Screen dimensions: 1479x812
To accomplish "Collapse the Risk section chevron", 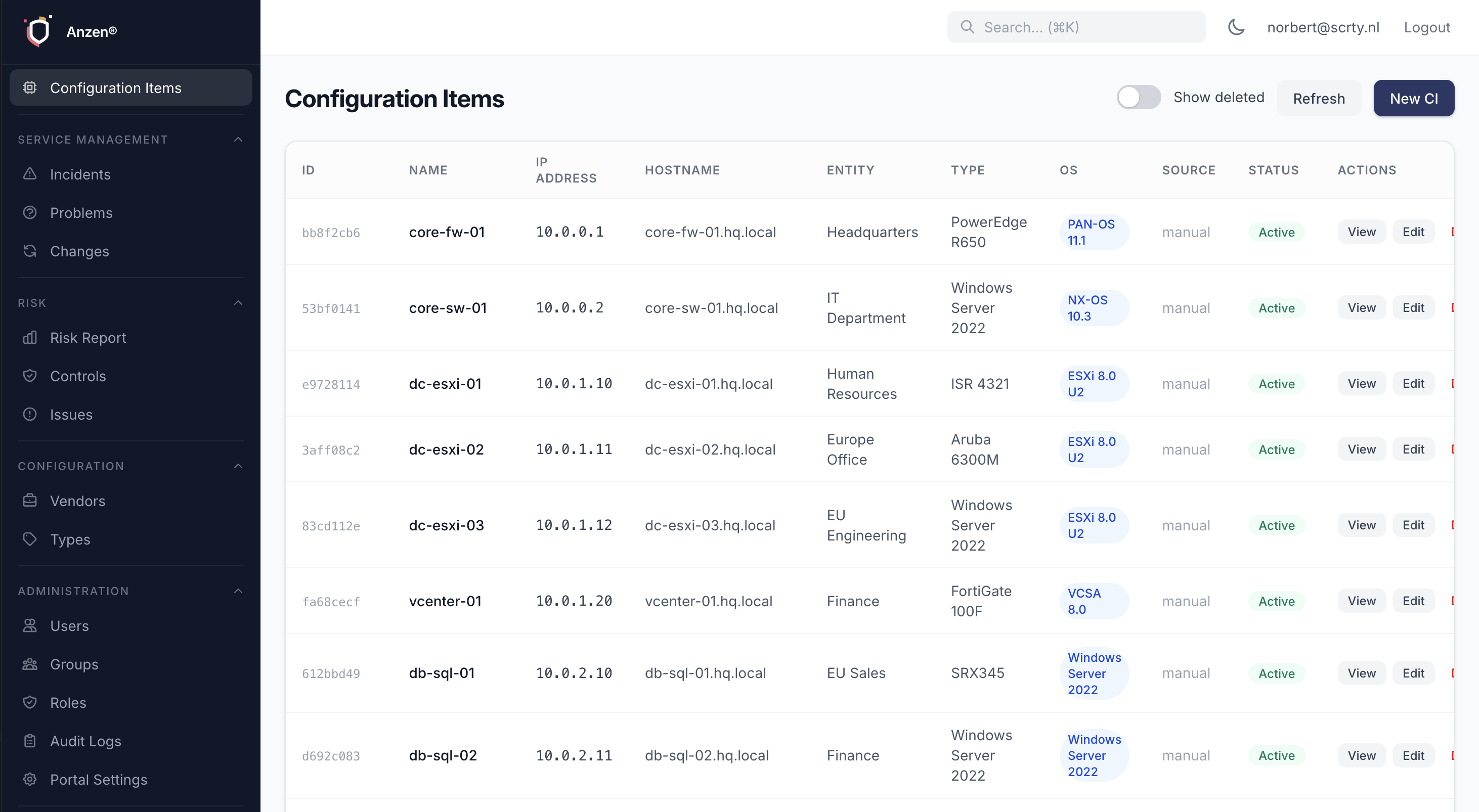I will [238, 302].
